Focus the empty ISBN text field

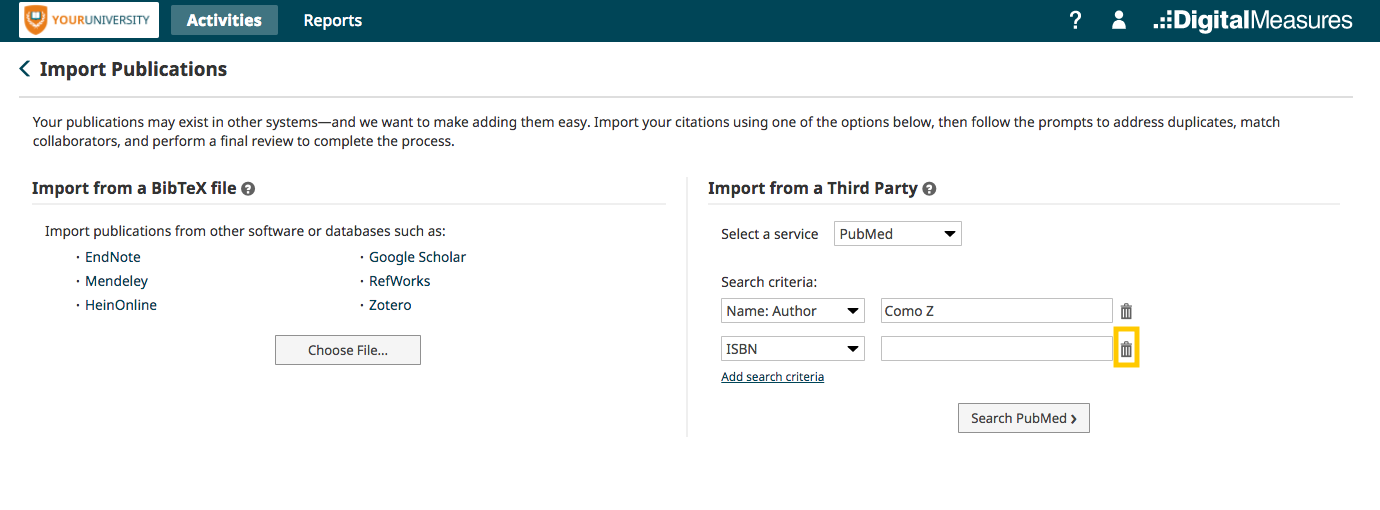997,349
